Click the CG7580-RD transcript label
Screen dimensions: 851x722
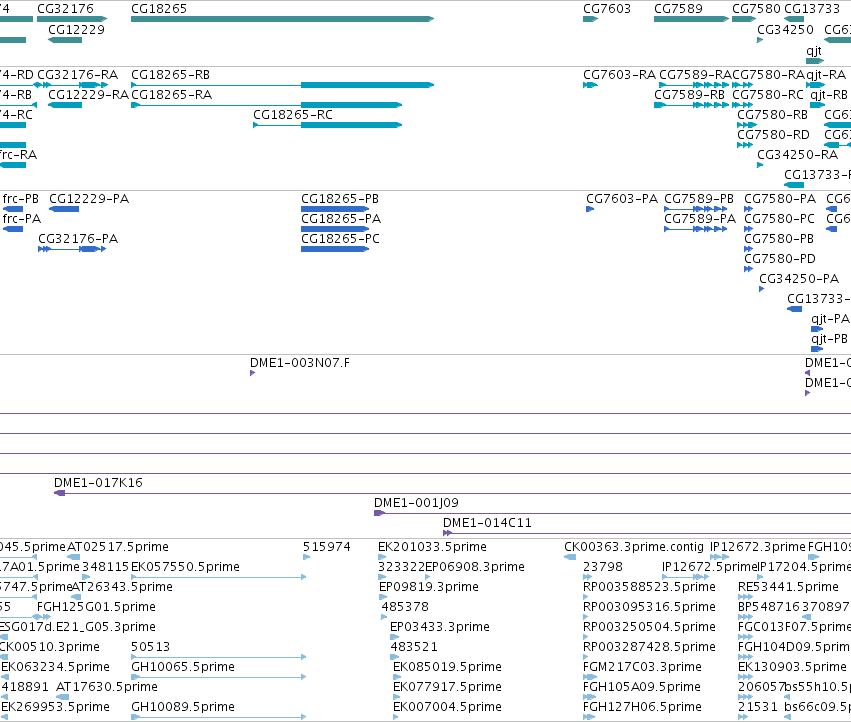pos(773,134)
